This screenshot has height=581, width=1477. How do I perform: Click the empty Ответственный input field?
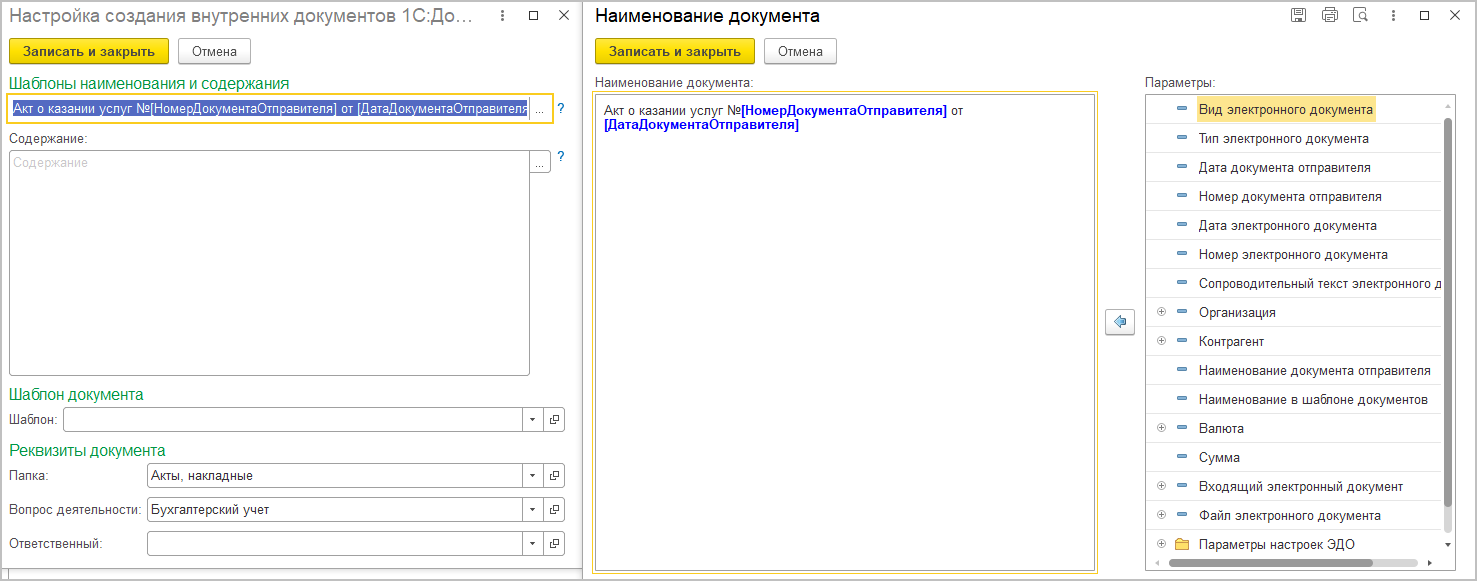coord(334,544)
